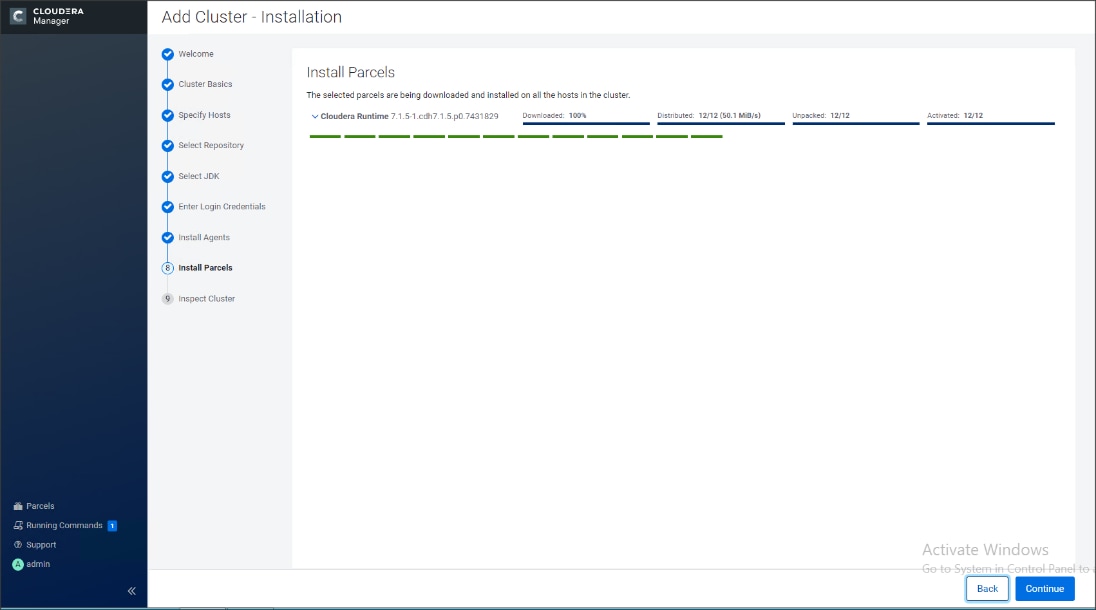Collapse the Cloudera Runtime parcel details

click(x=316, y=116)
